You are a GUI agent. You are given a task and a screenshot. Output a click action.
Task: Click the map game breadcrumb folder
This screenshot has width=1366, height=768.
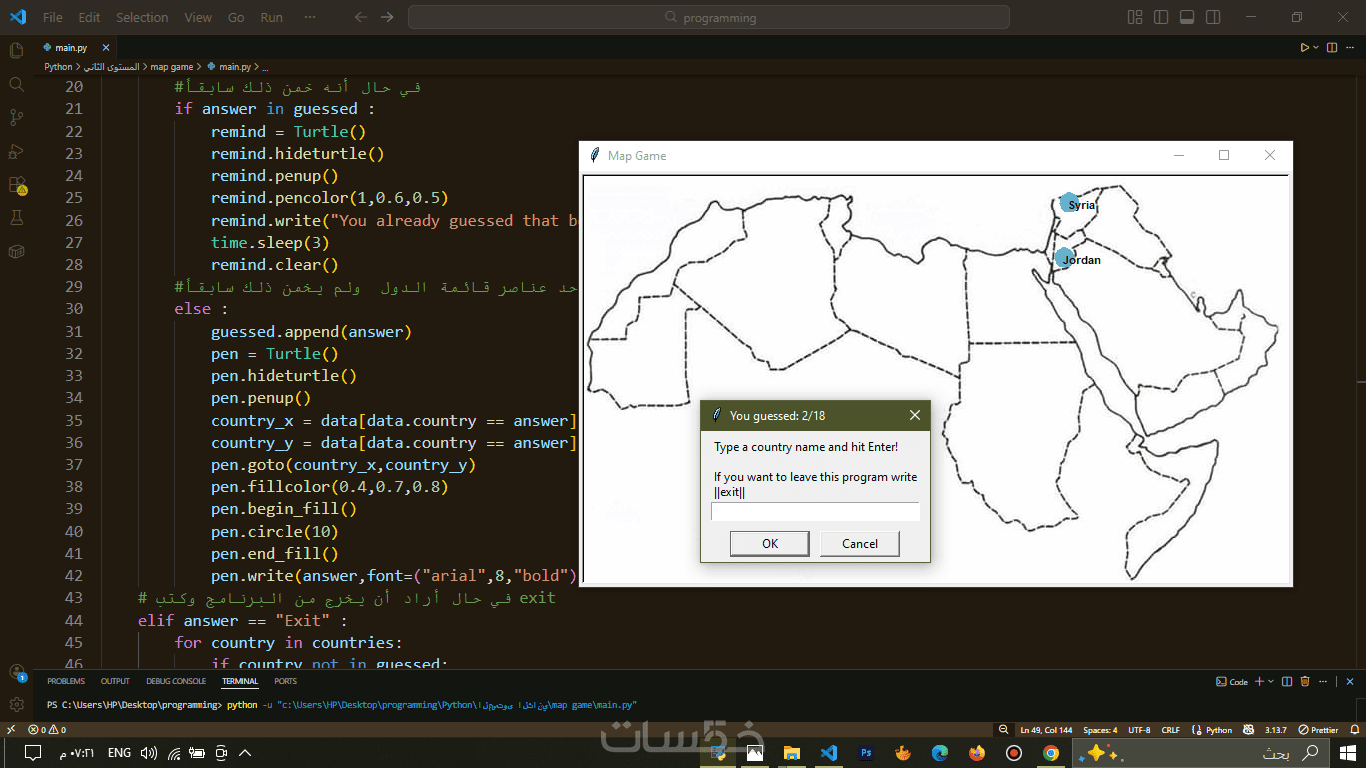[x=171, y=67]
